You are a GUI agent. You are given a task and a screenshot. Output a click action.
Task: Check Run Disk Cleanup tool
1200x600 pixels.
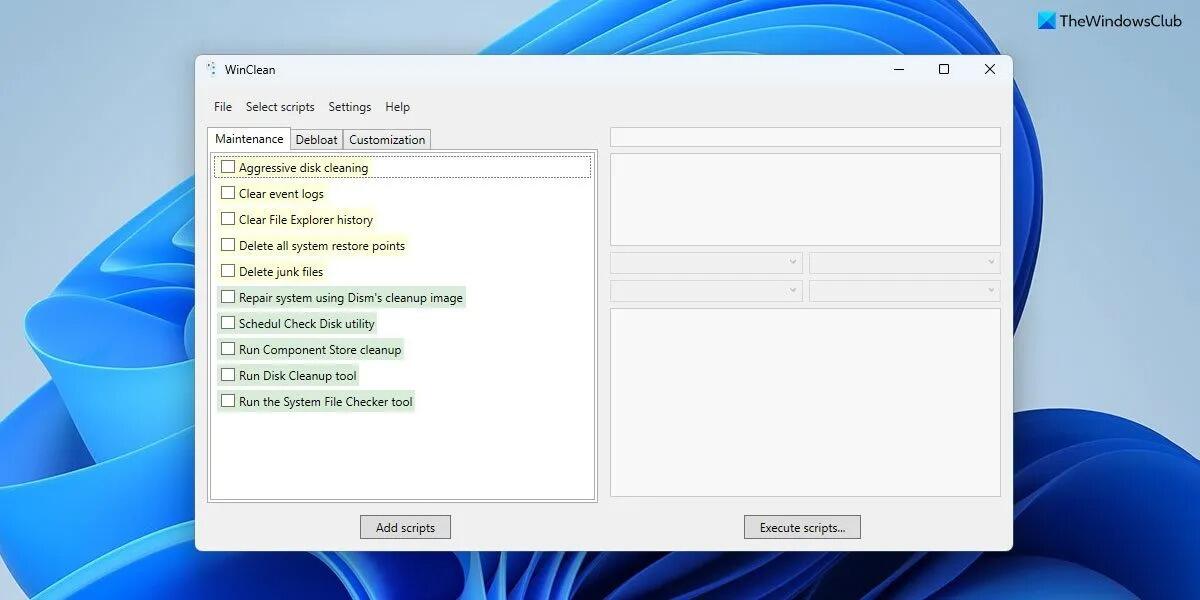click(x=227, y=374)
